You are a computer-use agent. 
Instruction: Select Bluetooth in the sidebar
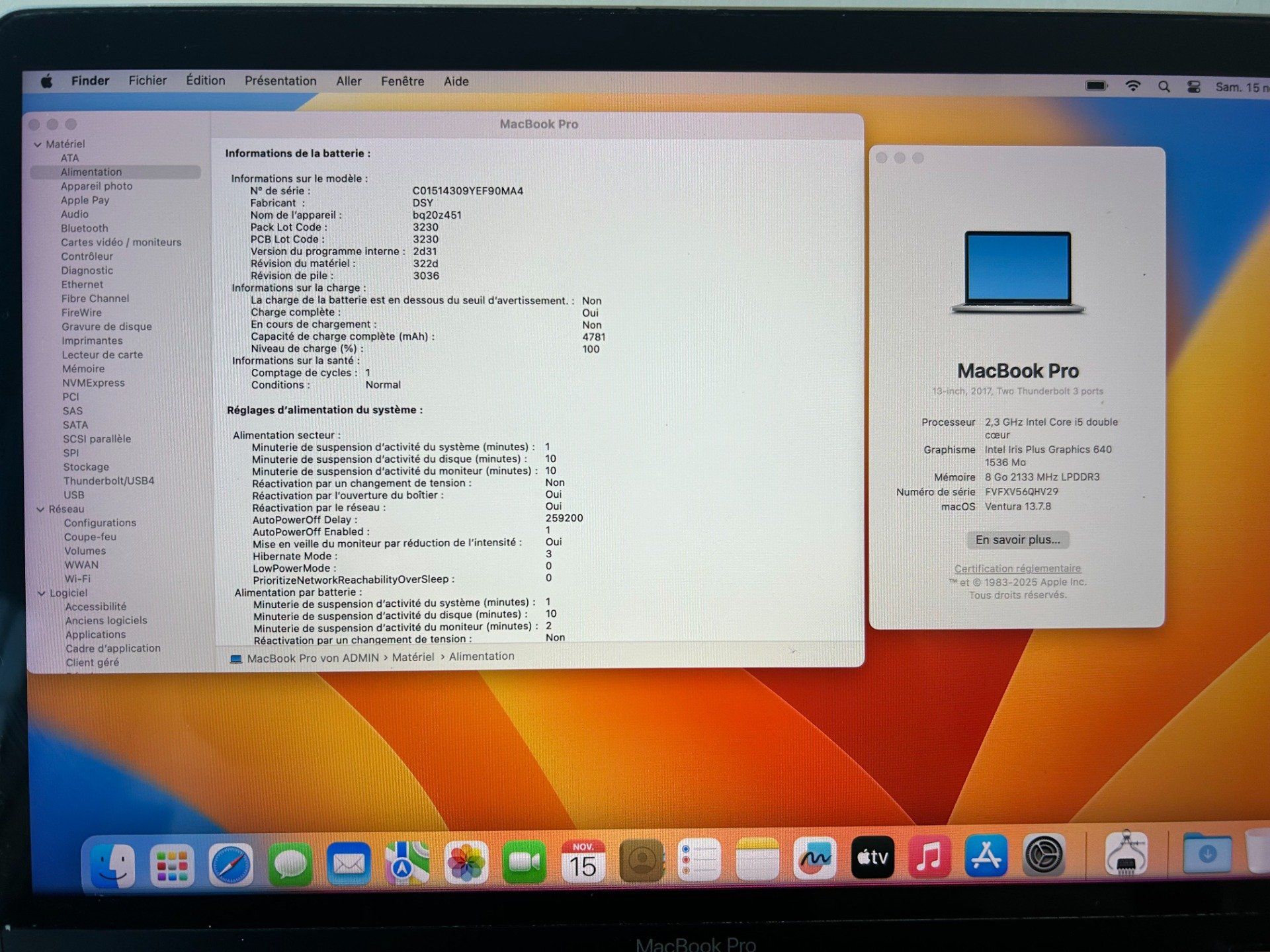coord(84,228)
